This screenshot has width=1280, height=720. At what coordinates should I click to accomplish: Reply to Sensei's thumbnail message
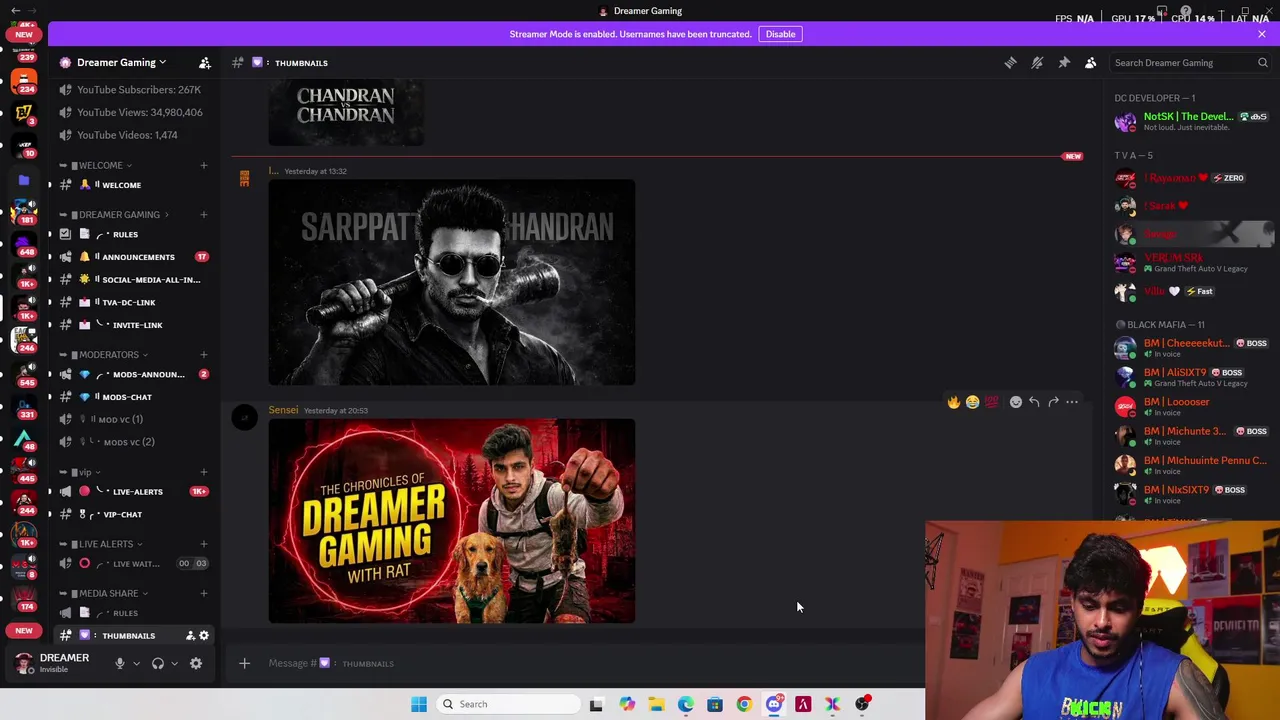tap(1034, 402)
